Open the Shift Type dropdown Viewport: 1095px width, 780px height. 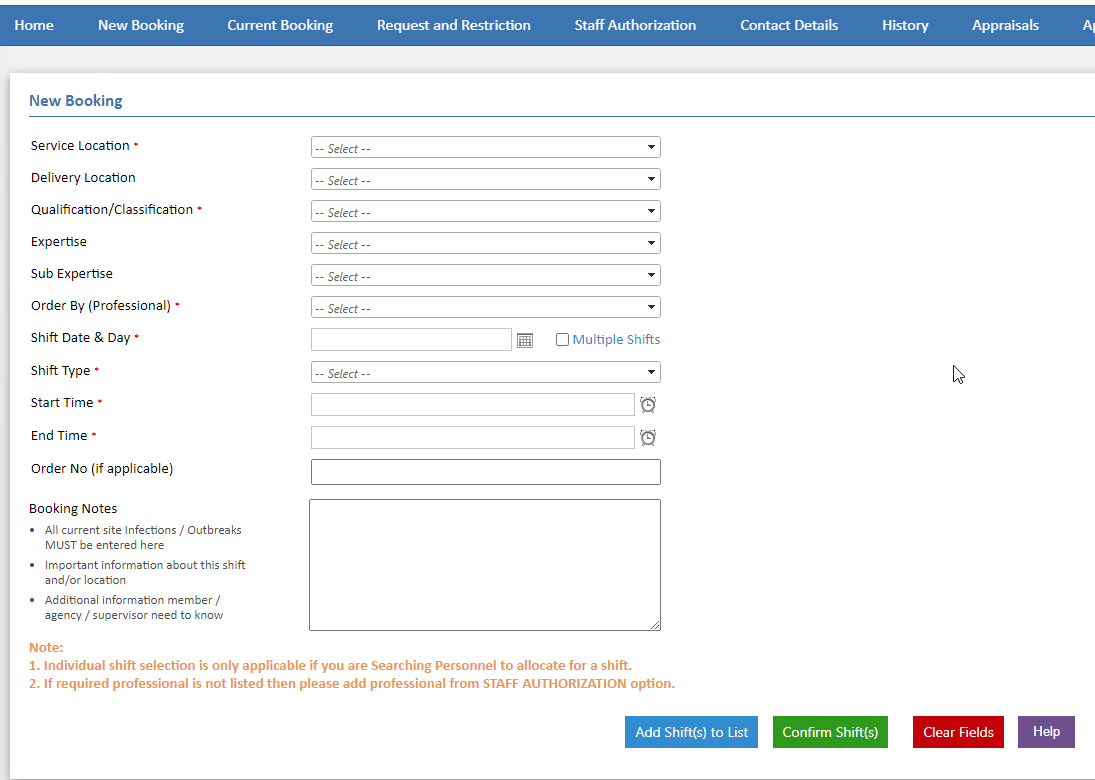(x=485, y=372)
